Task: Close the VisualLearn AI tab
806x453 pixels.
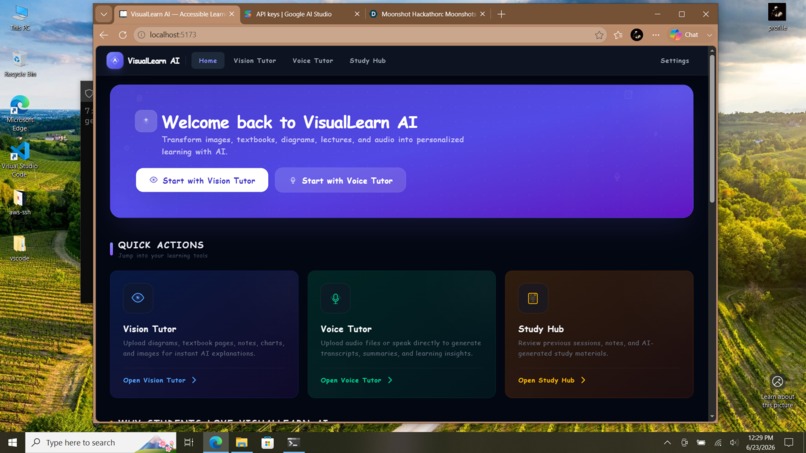Action: click(x=231, y=14)
